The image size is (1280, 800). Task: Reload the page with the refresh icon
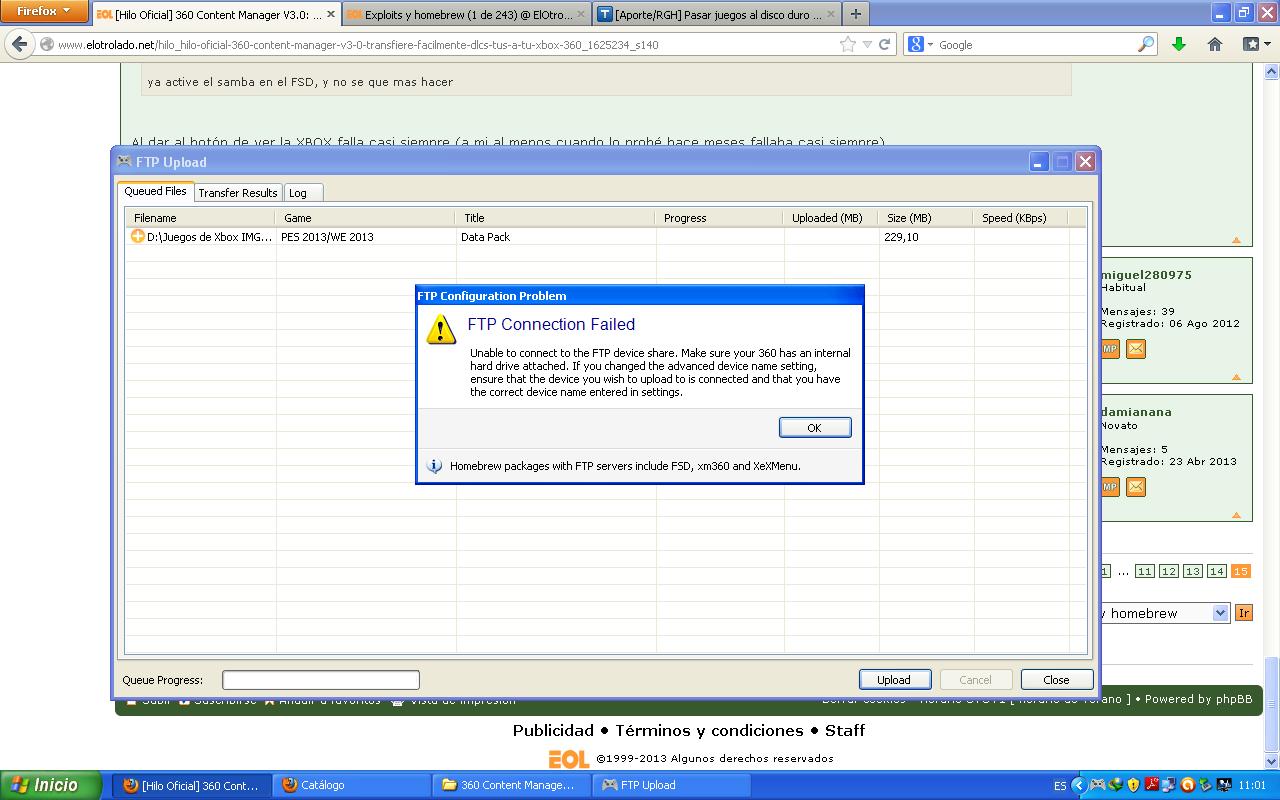[x=884, y=45]
